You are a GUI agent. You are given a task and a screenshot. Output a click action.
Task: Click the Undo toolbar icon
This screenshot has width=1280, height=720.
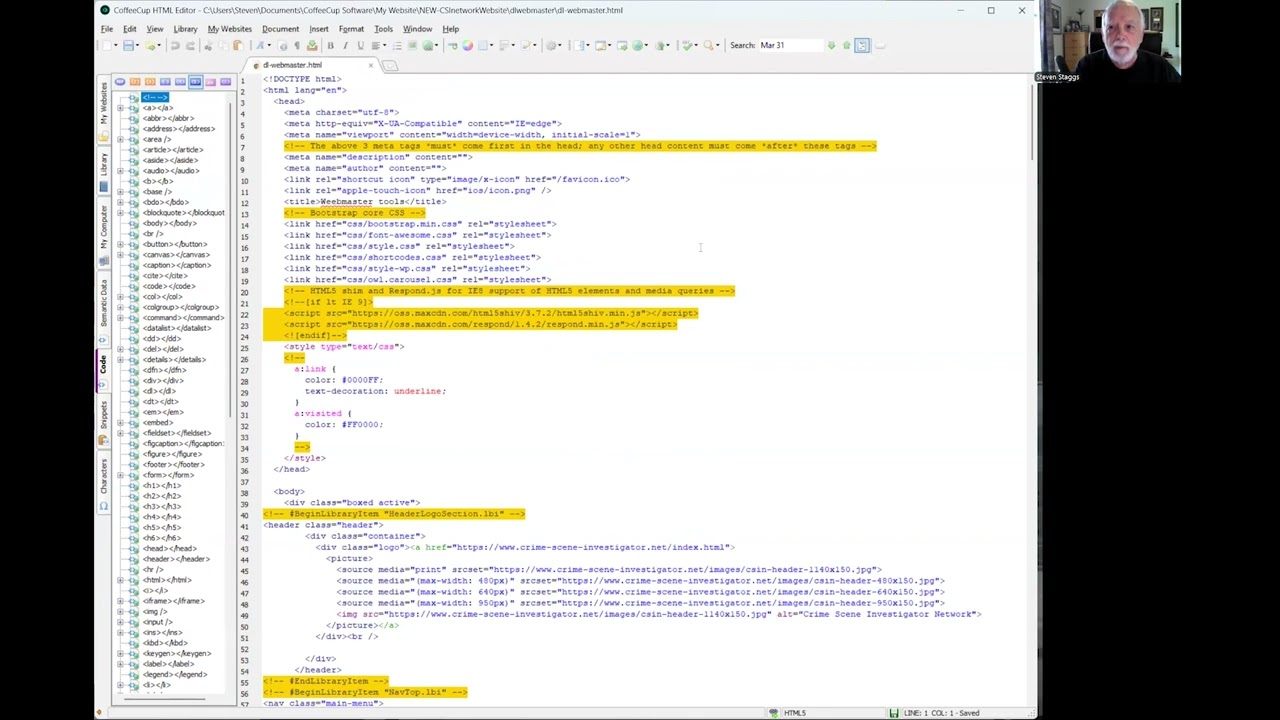click(175, 45)
